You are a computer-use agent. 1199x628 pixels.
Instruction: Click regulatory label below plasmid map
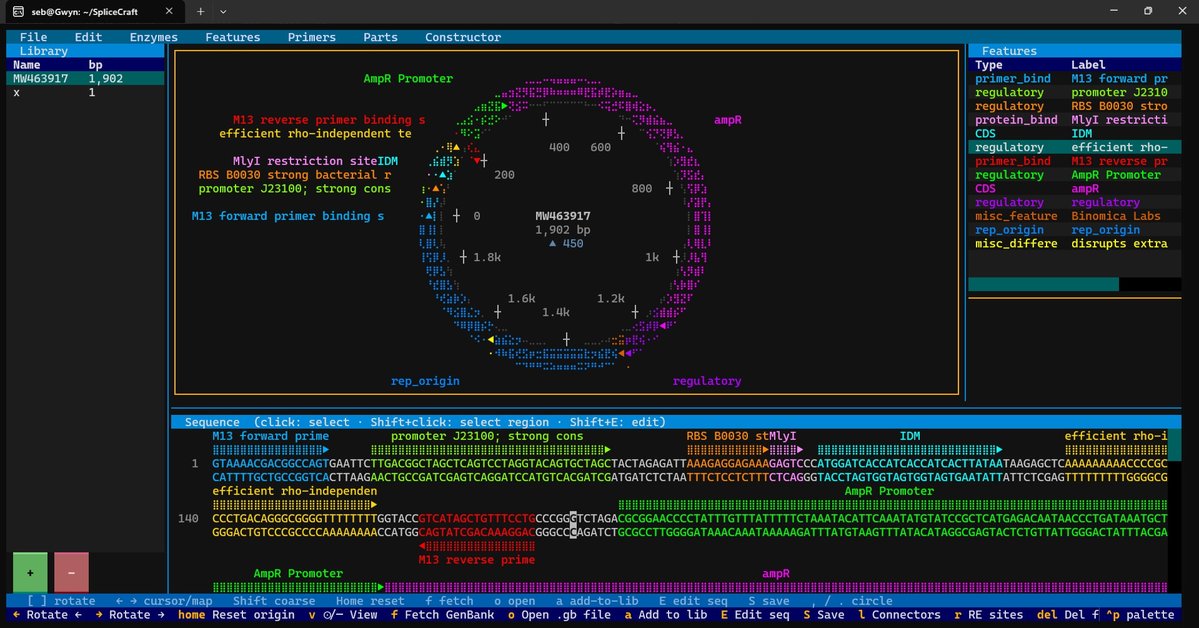(x=707, y=381)
